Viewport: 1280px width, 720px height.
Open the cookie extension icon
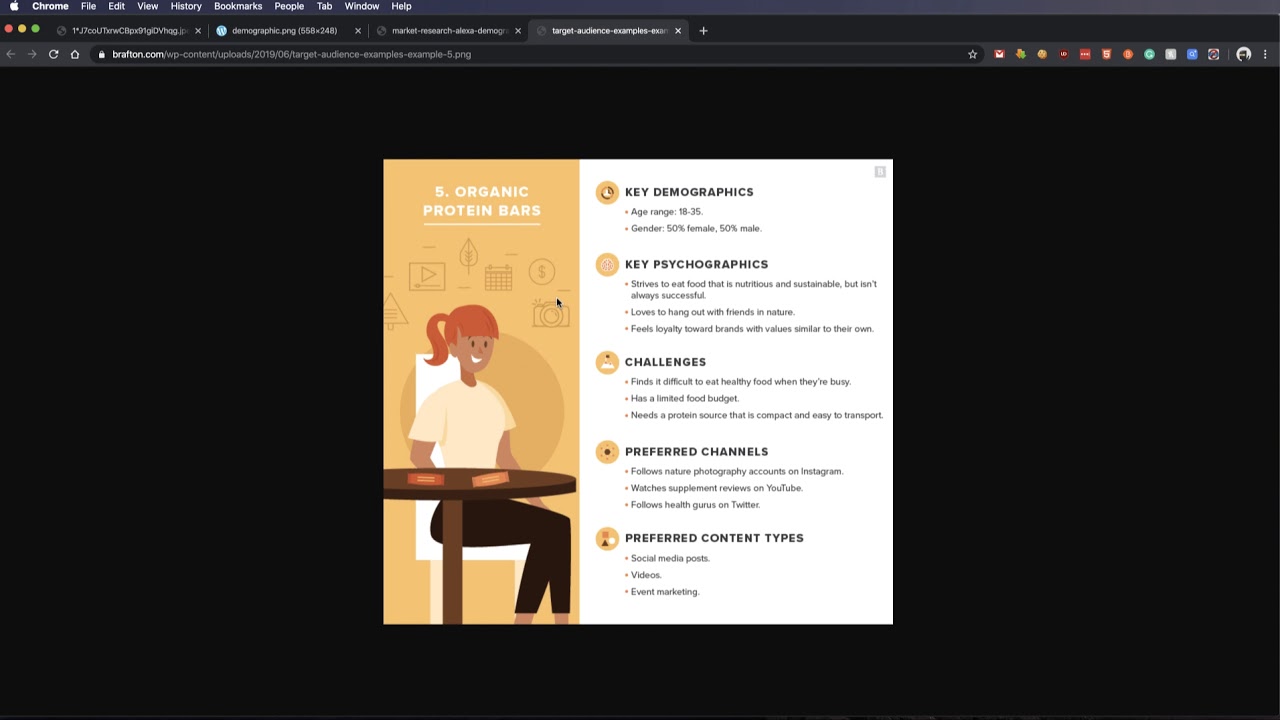tap(1042, 54)
